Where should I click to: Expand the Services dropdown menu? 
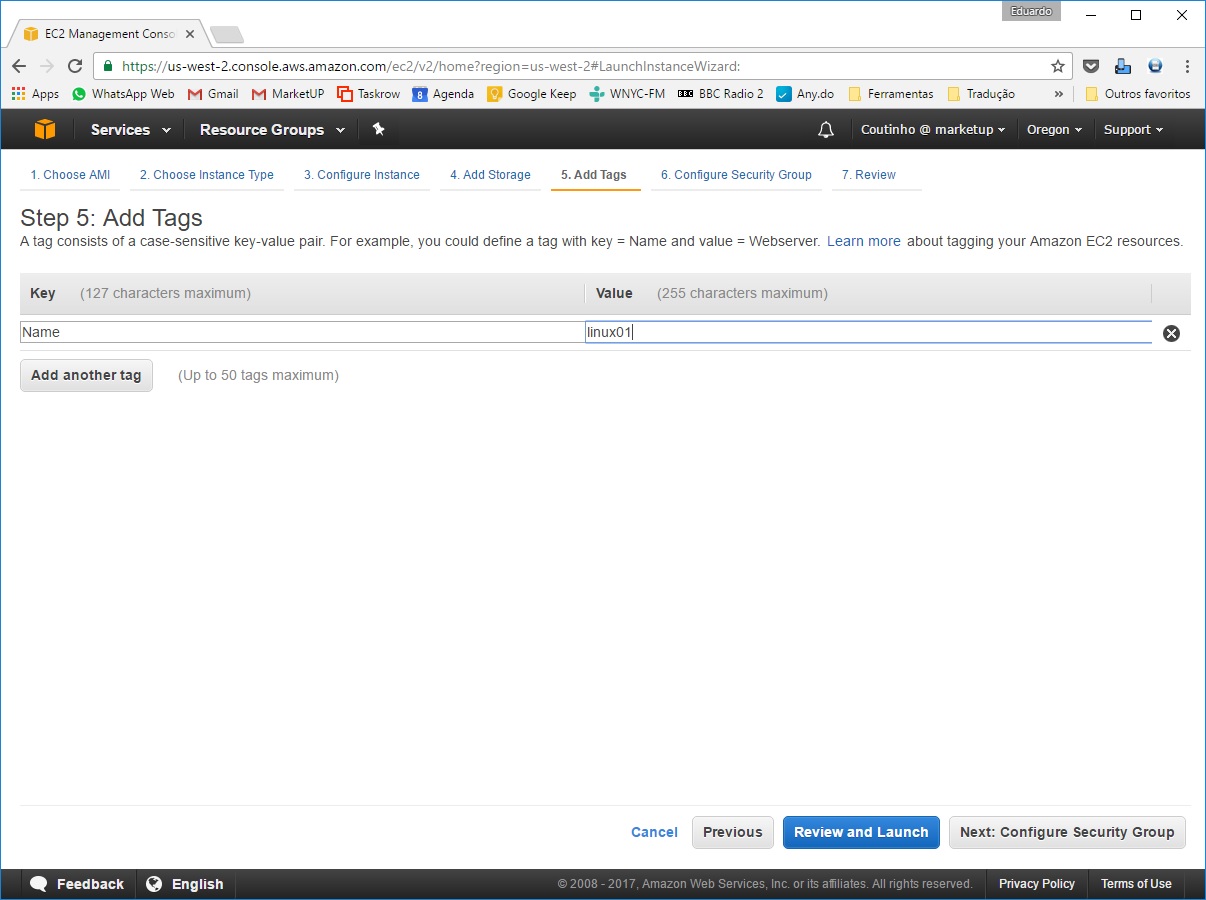point(130,130)
